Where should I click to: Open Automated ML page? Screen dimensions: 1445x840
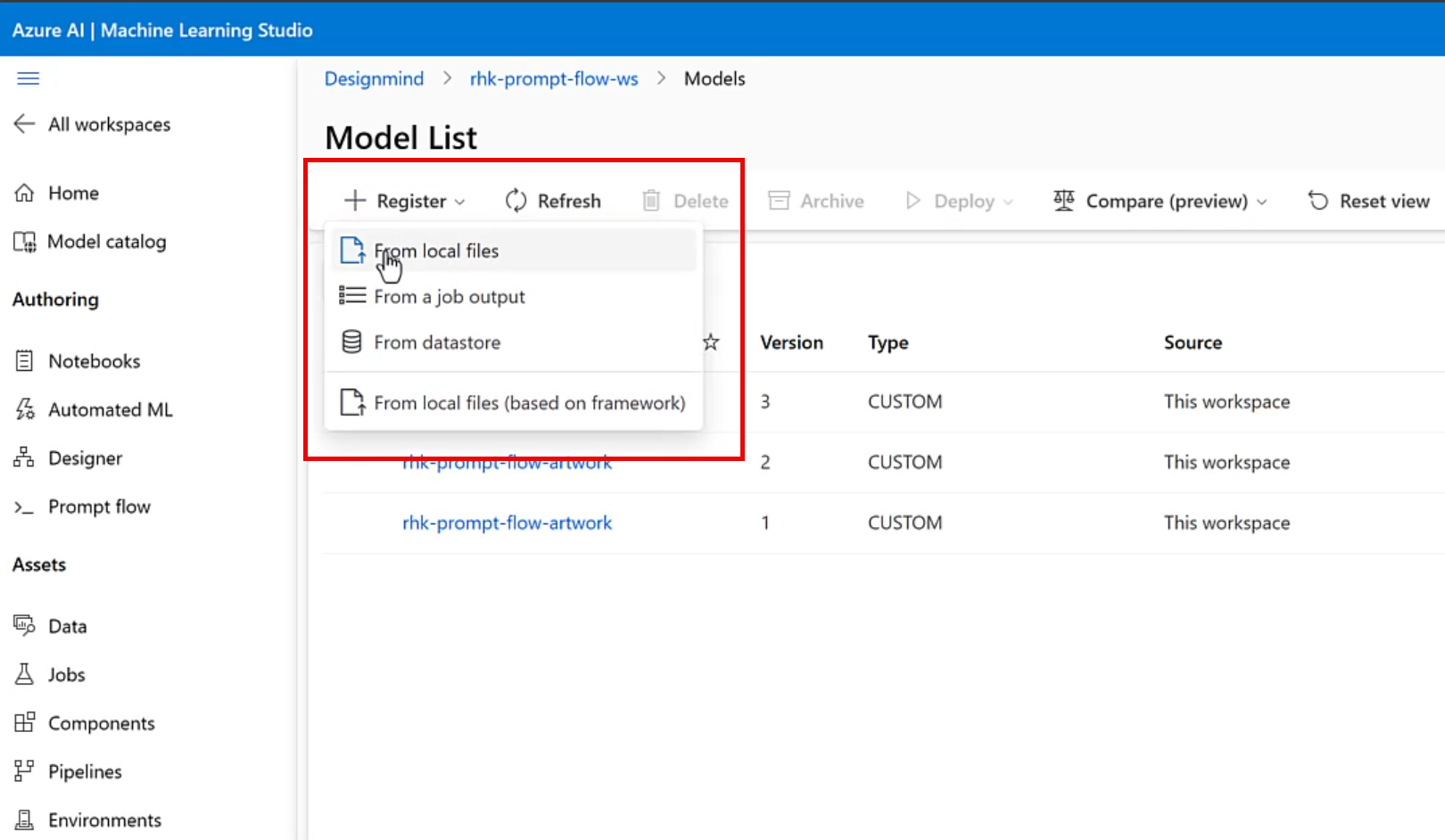pyautogui.click(x=110, y=409)
